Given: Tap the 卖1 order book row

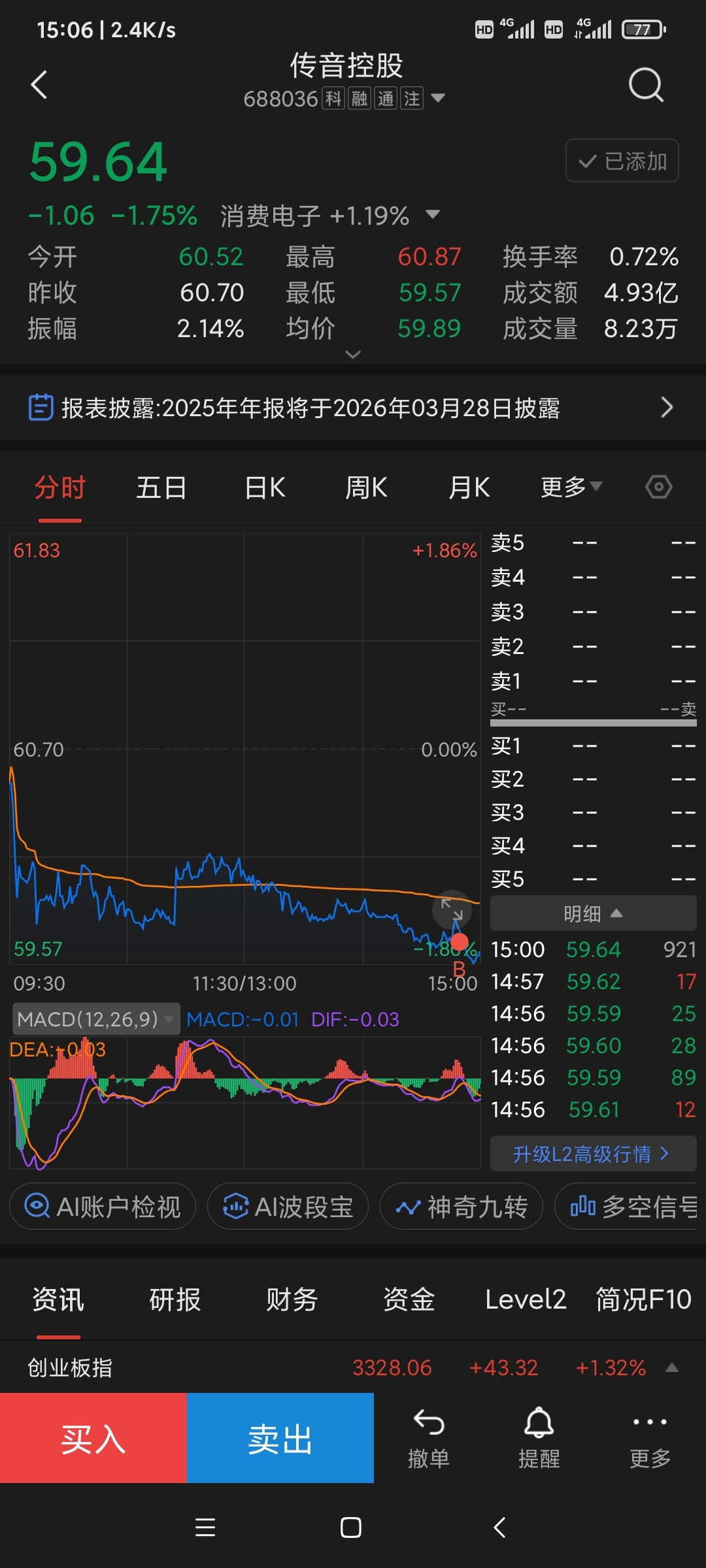Looking at the screenshot, I should point(594,681).
